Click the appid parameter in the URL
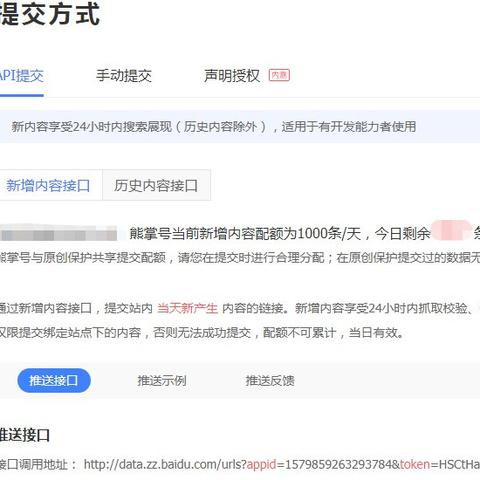This screenshot has width=480, height=480. point(261,464)
